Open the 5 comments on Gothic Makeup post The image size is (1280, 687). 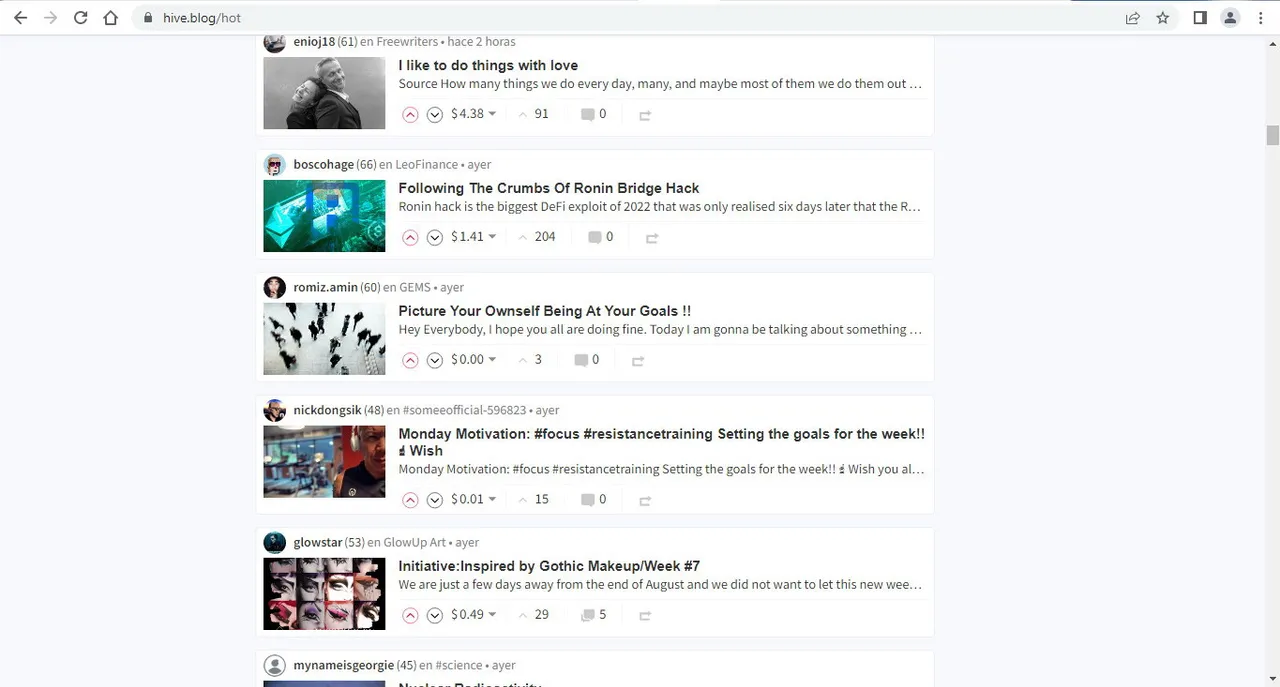pyautogui.click(x=594, y=615)
